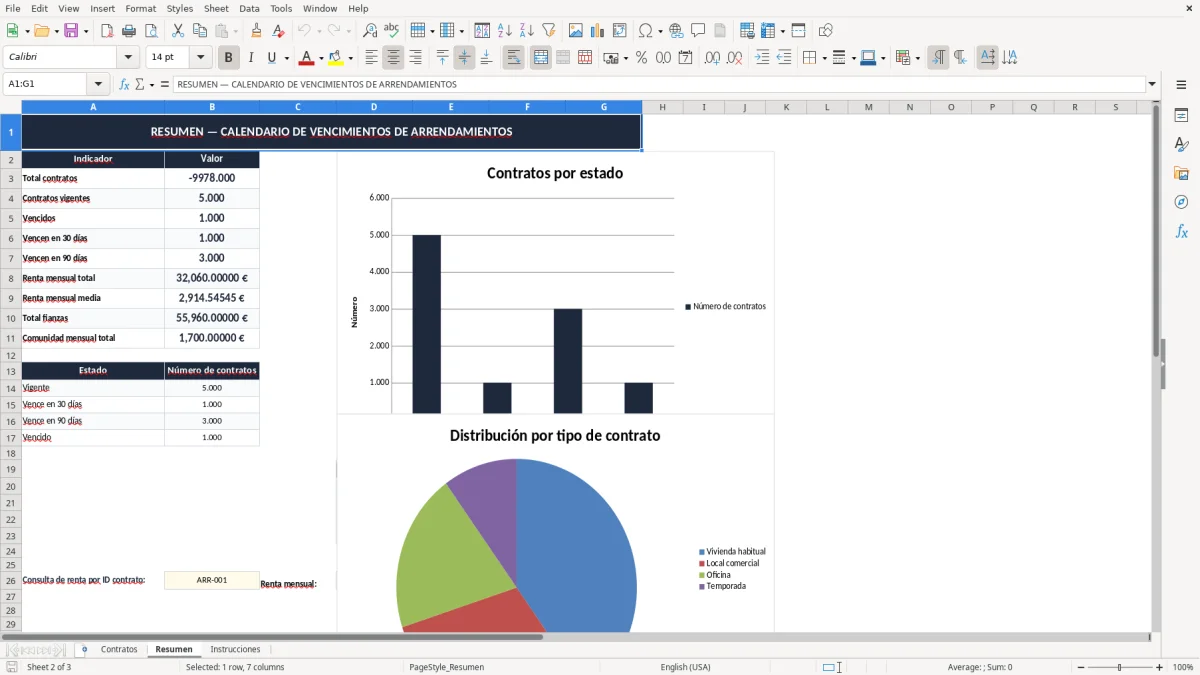Click the Print icon
This screenshot has width=1200, height=675.
pos(129,31)
